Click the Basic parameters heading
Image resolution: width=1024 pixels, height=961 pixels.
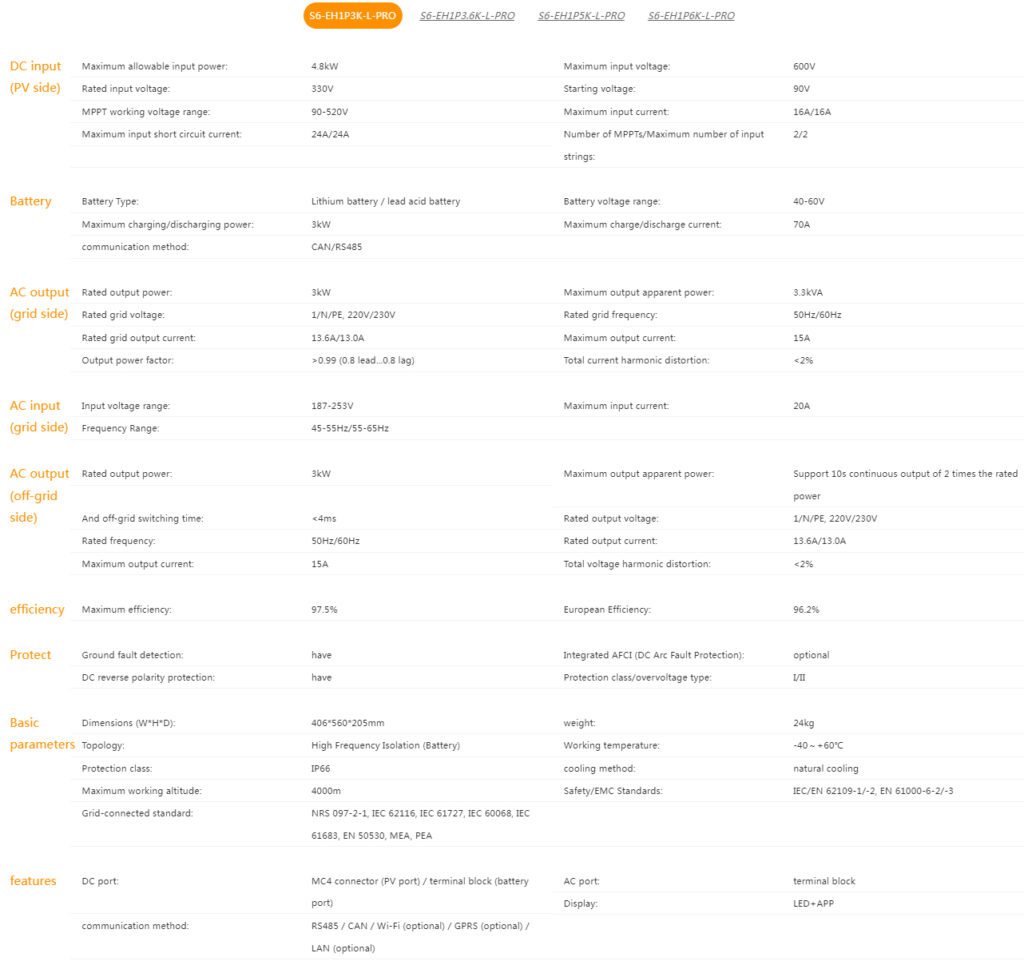coord(42,734)
